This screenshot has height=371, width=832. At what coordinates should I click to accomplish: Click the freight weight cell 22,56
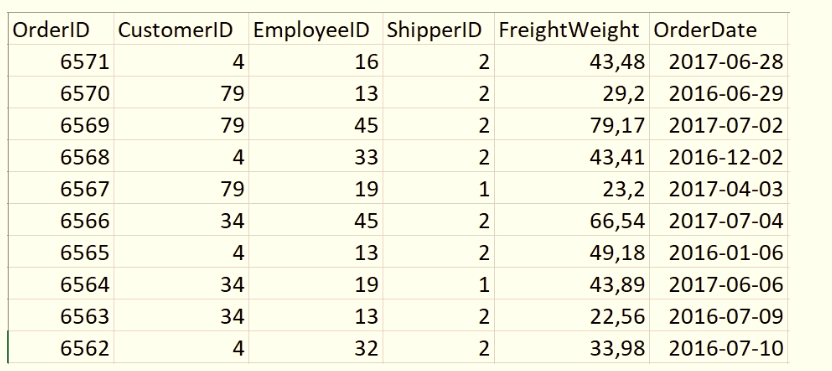pos(572,316)
